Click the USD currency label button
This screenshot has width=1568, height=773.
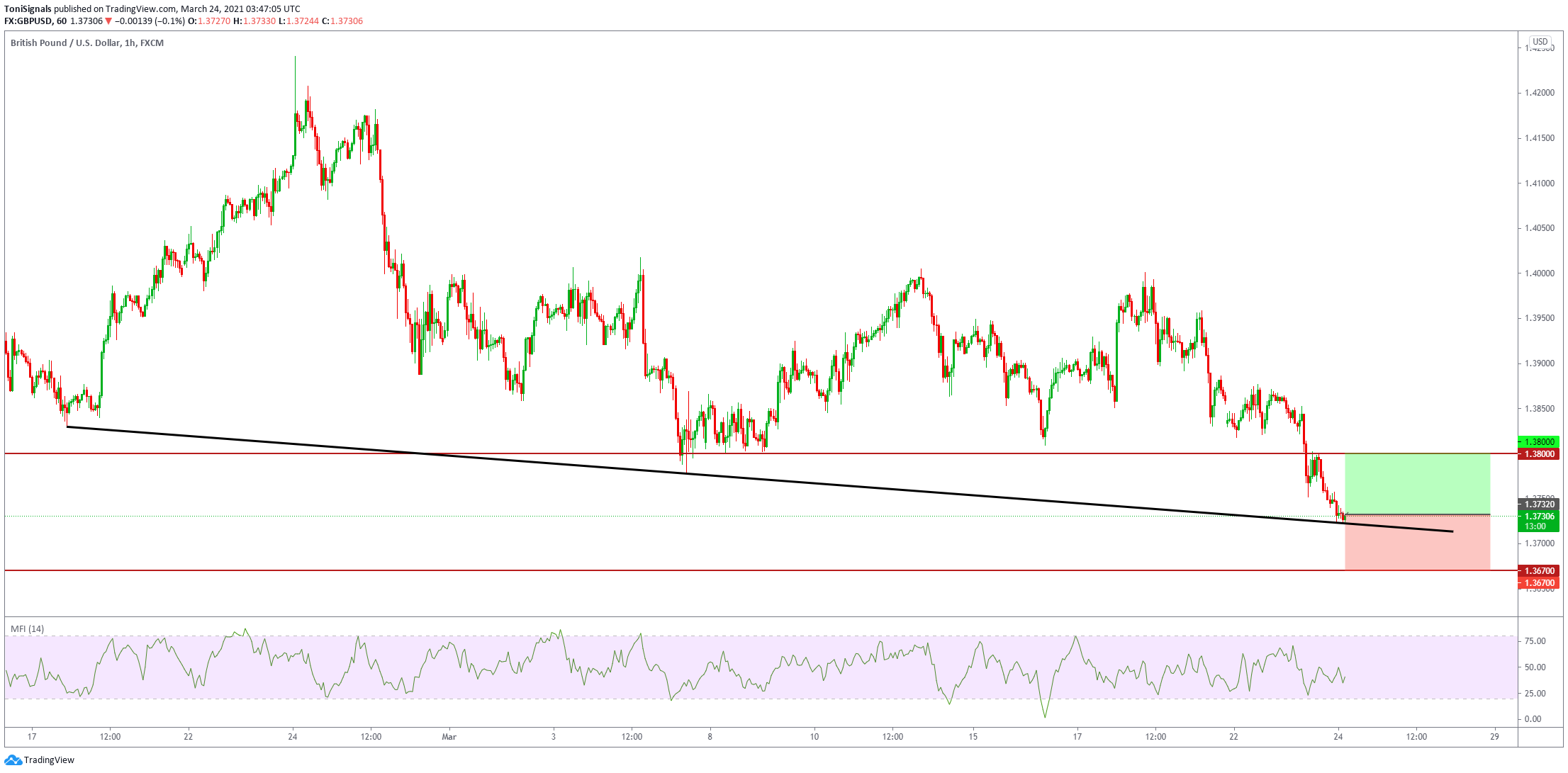click(x=1540, y=42)
